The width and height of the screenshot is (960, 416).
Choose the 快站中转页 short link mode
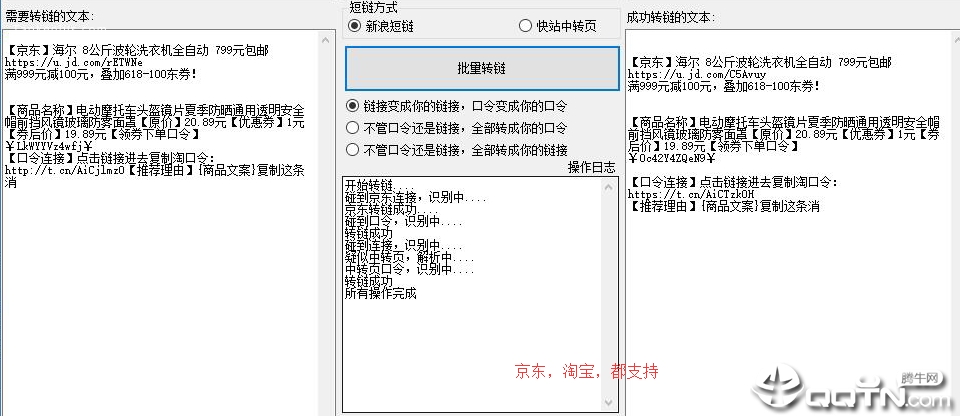[x=557, y=26]
